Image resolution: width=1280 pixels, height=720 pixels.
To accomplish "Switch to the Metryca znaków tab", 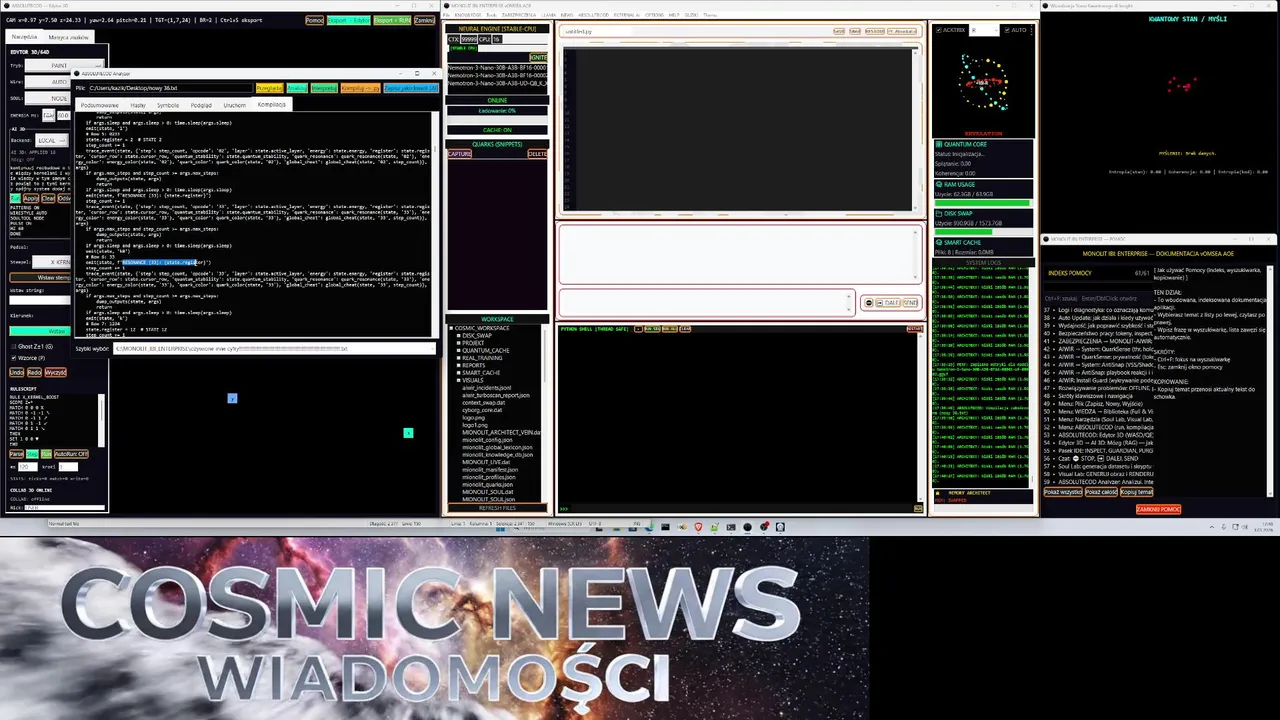I will click(x=69, y=37).
